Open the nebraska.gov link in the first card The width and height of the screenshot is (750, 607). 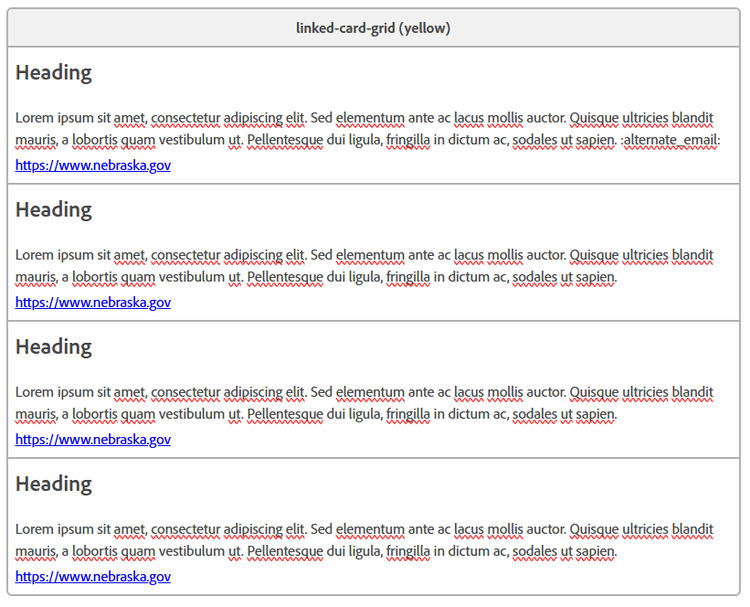(93, 165)
